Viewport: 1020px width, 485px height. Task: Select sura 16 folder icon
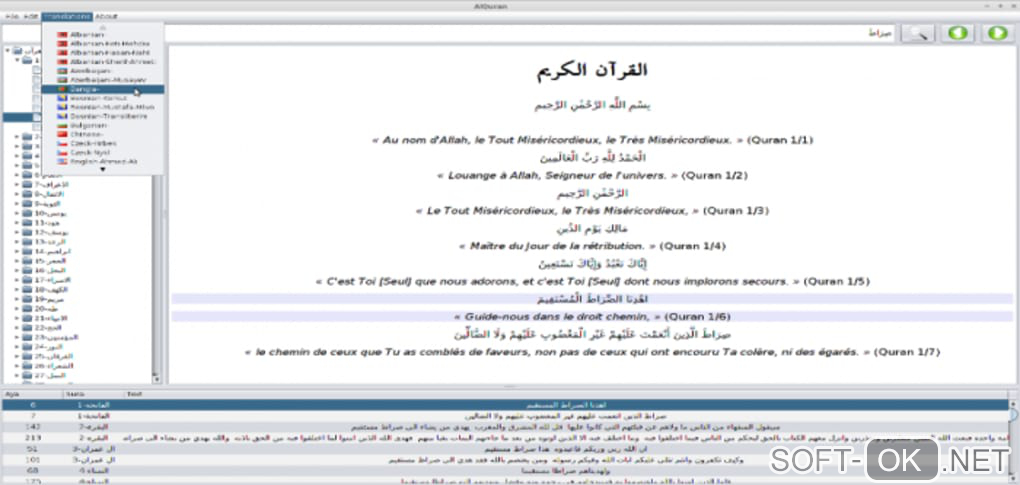click(x=27, y=270)
